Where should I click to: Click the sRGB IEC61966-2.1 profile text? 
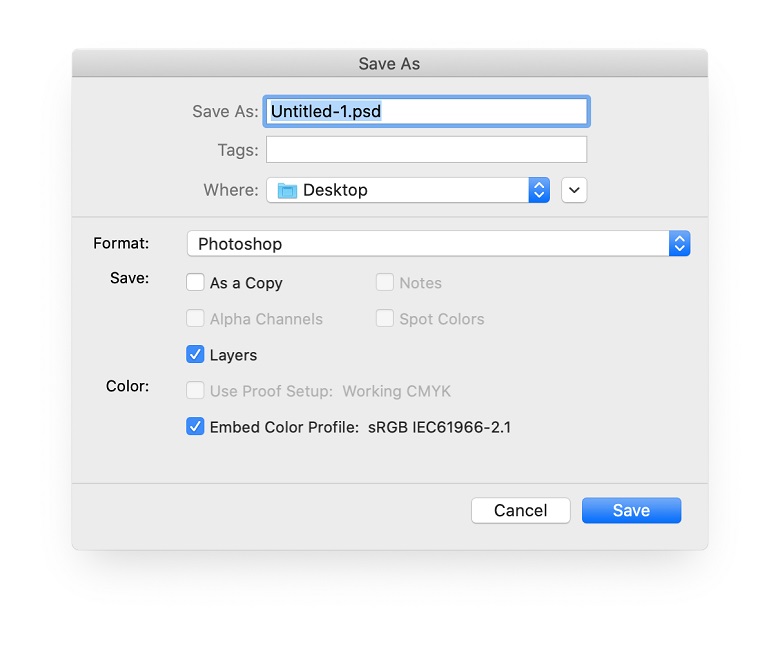click(439, 427)
